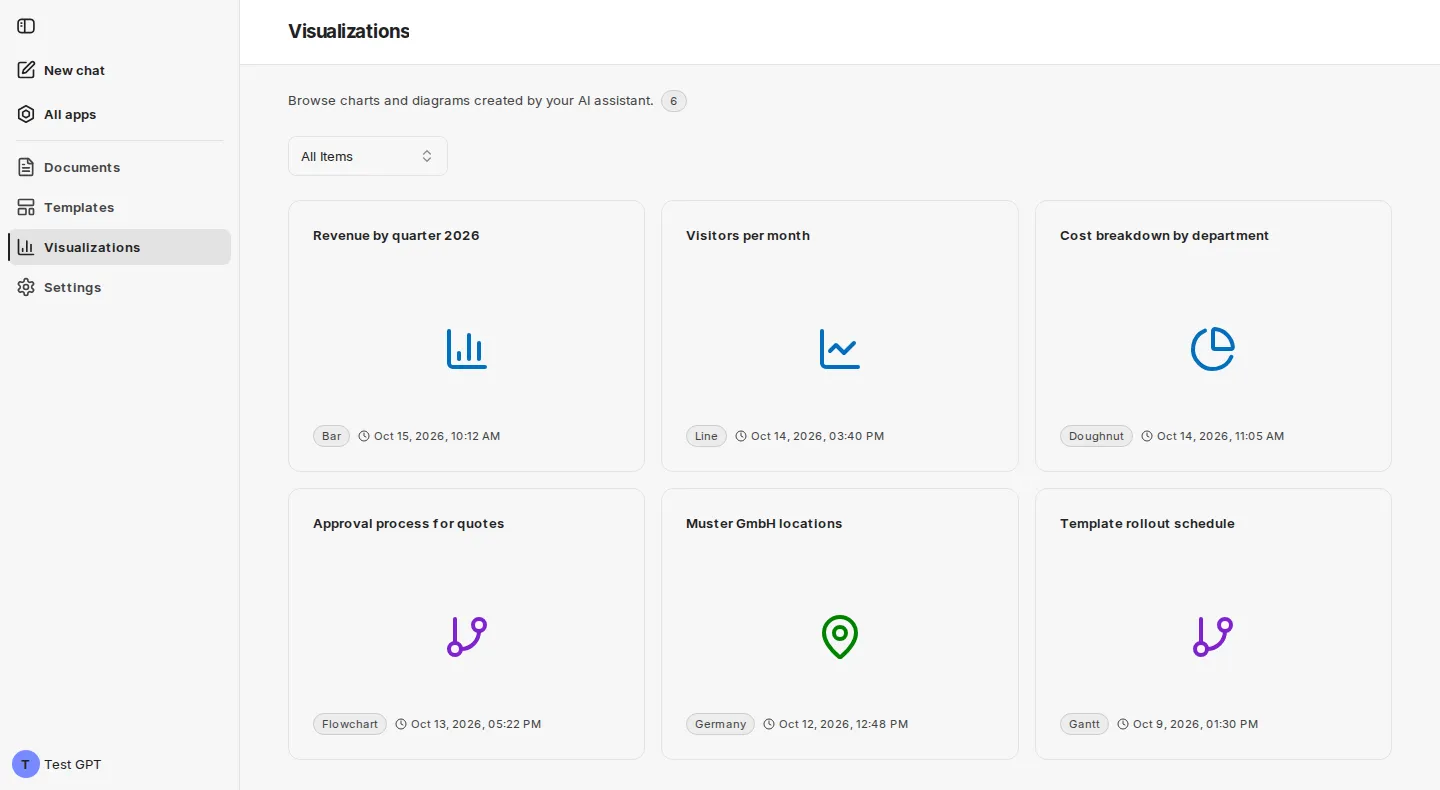The width and height of the screenshot is (1440, 790).
Task: Click the Documents file icon
Action: [26, 167]
